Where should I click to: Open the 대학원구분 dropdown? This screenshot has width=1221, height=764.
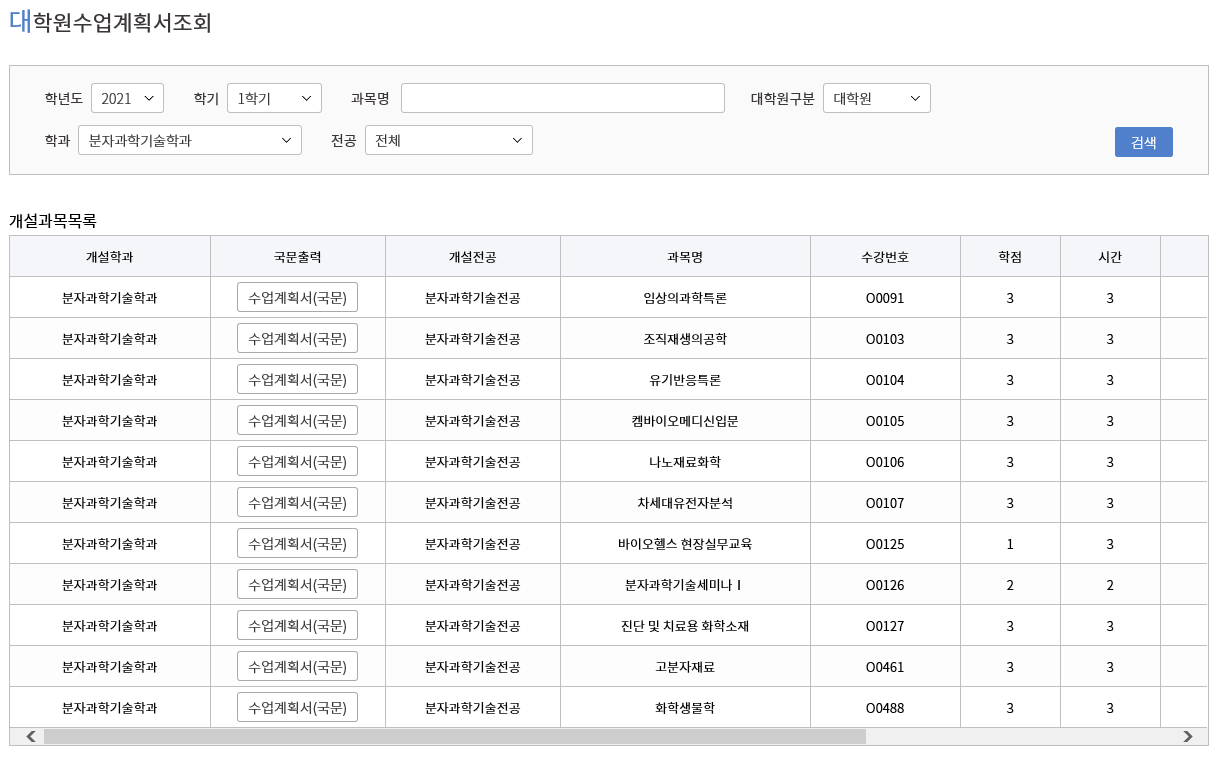876,98
